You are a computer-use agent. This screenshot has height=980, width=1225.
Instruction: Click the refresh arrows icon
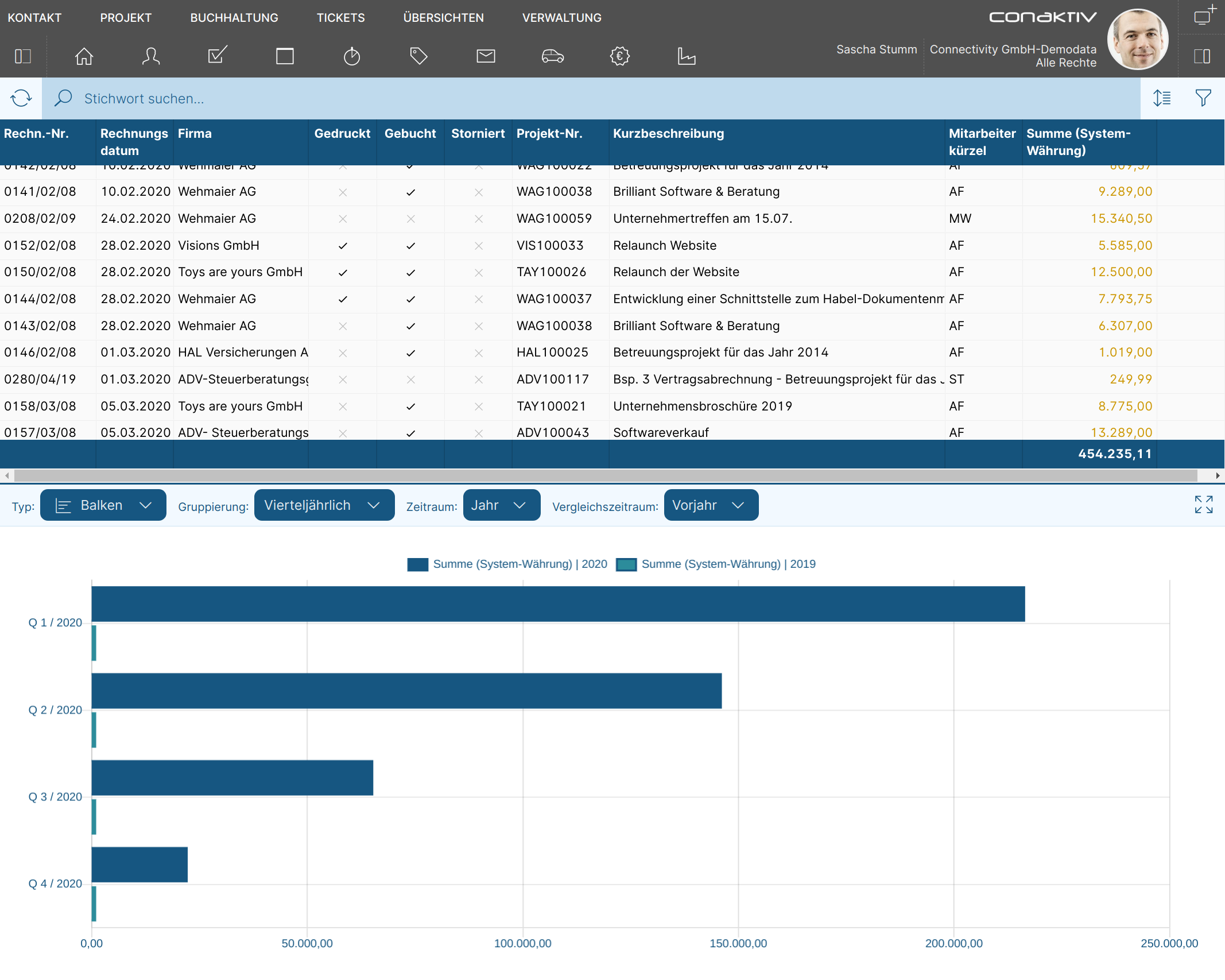coord(21,98)
